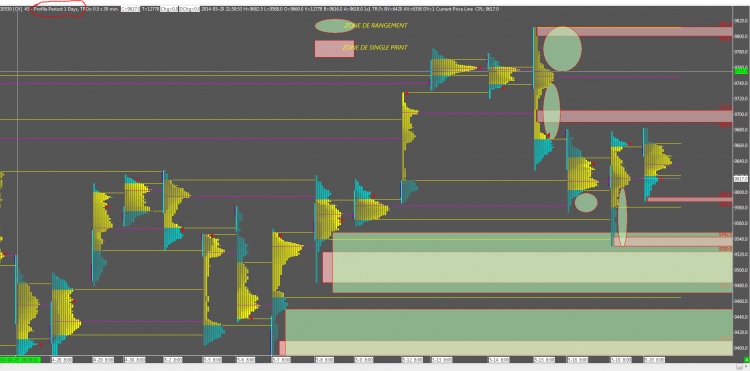Click the green date label at bottom-left timeline
750x371 pixels.
point(20,359)
